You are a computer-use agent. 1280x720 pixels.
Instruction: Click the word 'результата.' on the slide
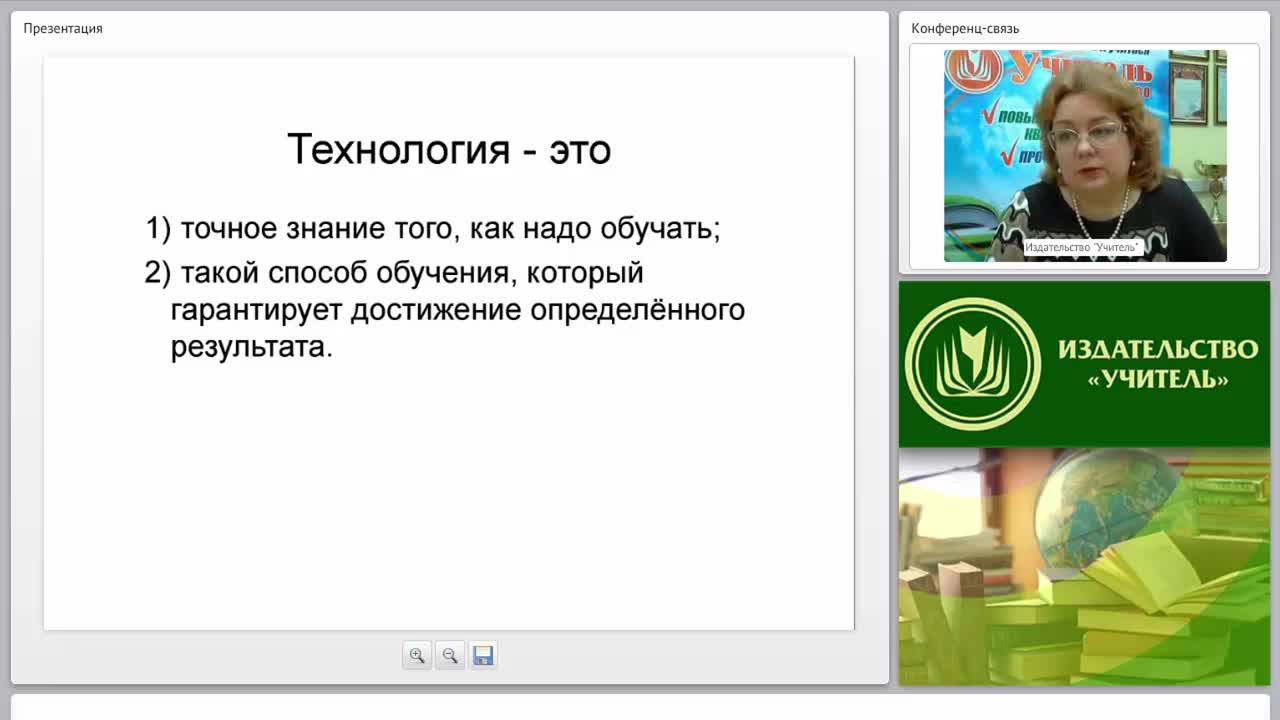coord(251,347)
